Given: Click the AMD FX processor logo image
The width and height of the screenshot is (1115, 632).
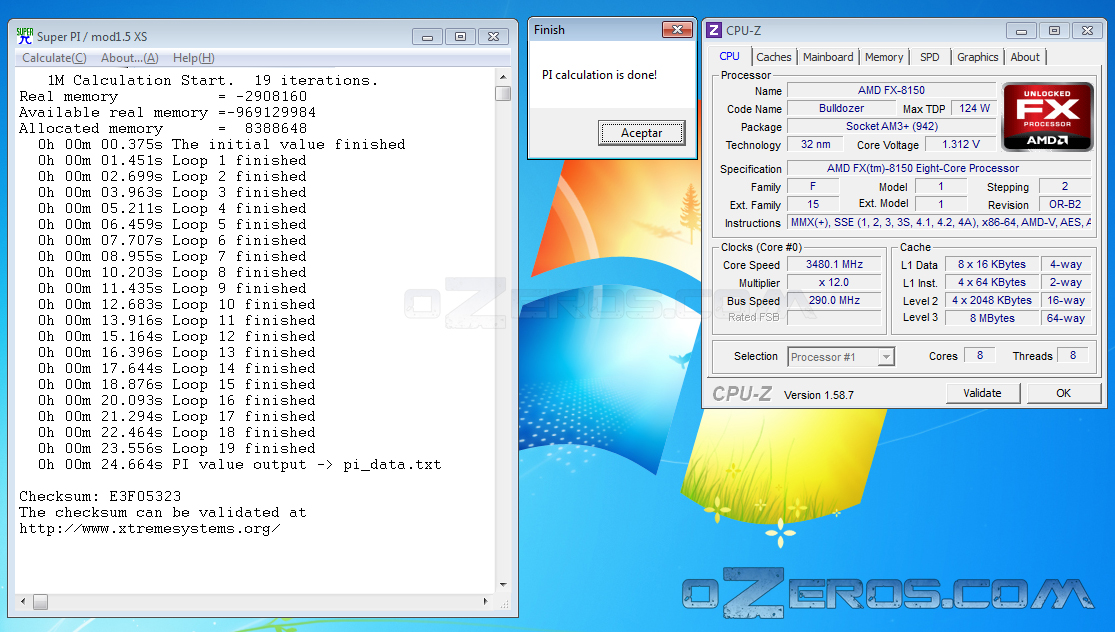Looking at the screenshot, I should [x=1047, y=117].
